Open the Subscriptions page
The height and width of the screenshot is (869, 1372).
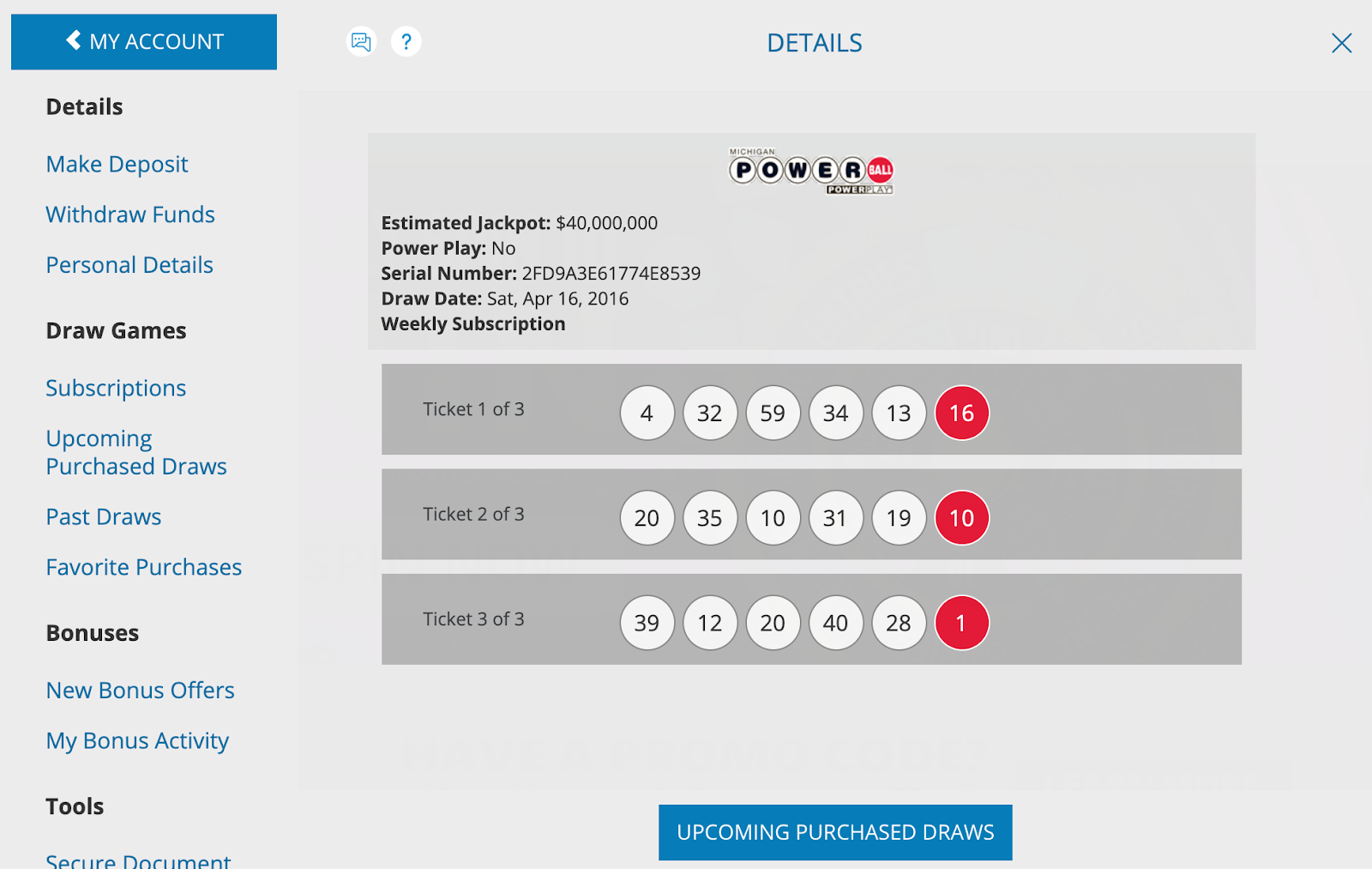click(x=115, y=388)
